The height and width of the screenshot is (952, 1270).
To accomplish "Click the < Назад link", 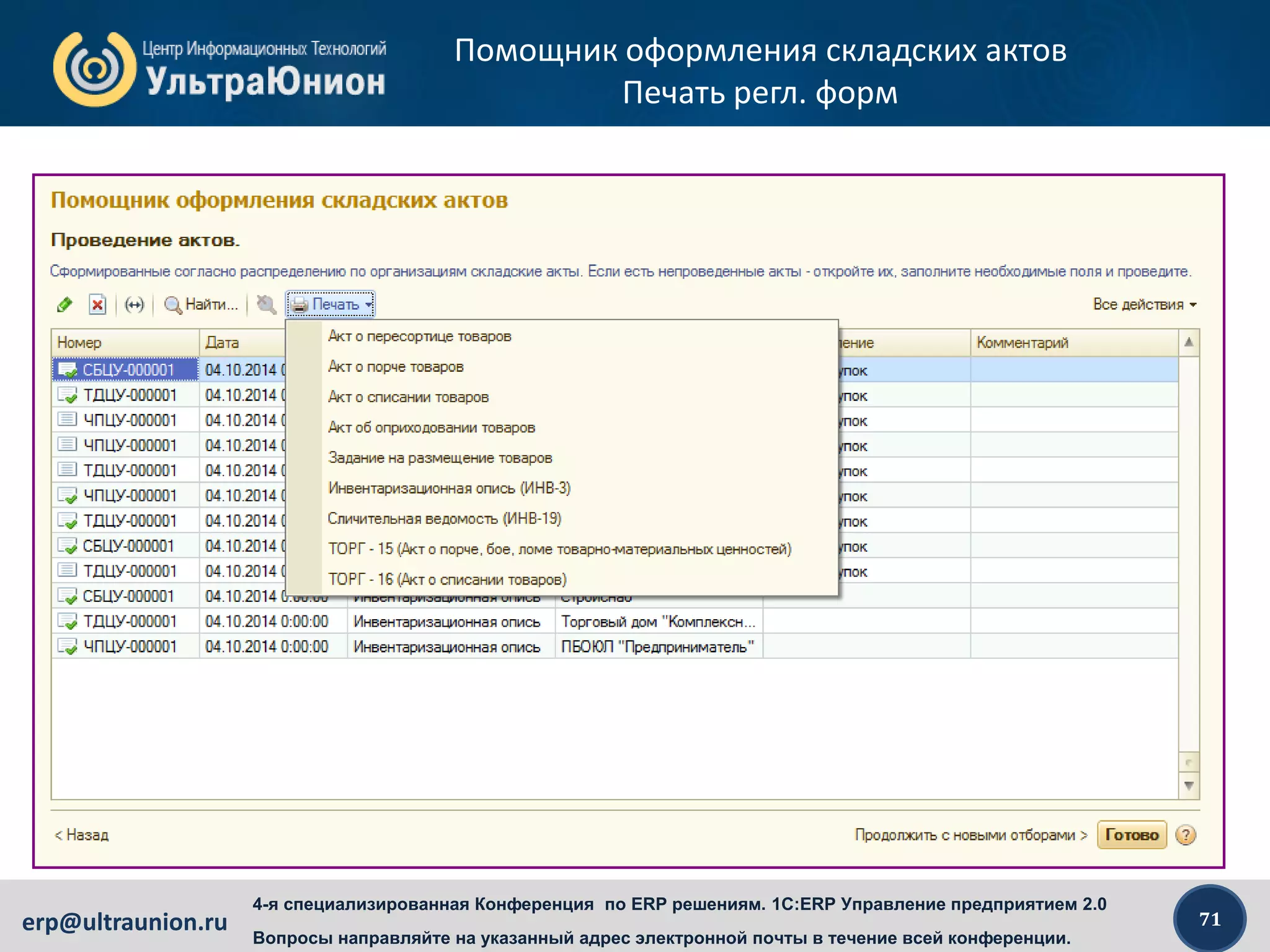I will pyautogui.click(x=82, y=835).
